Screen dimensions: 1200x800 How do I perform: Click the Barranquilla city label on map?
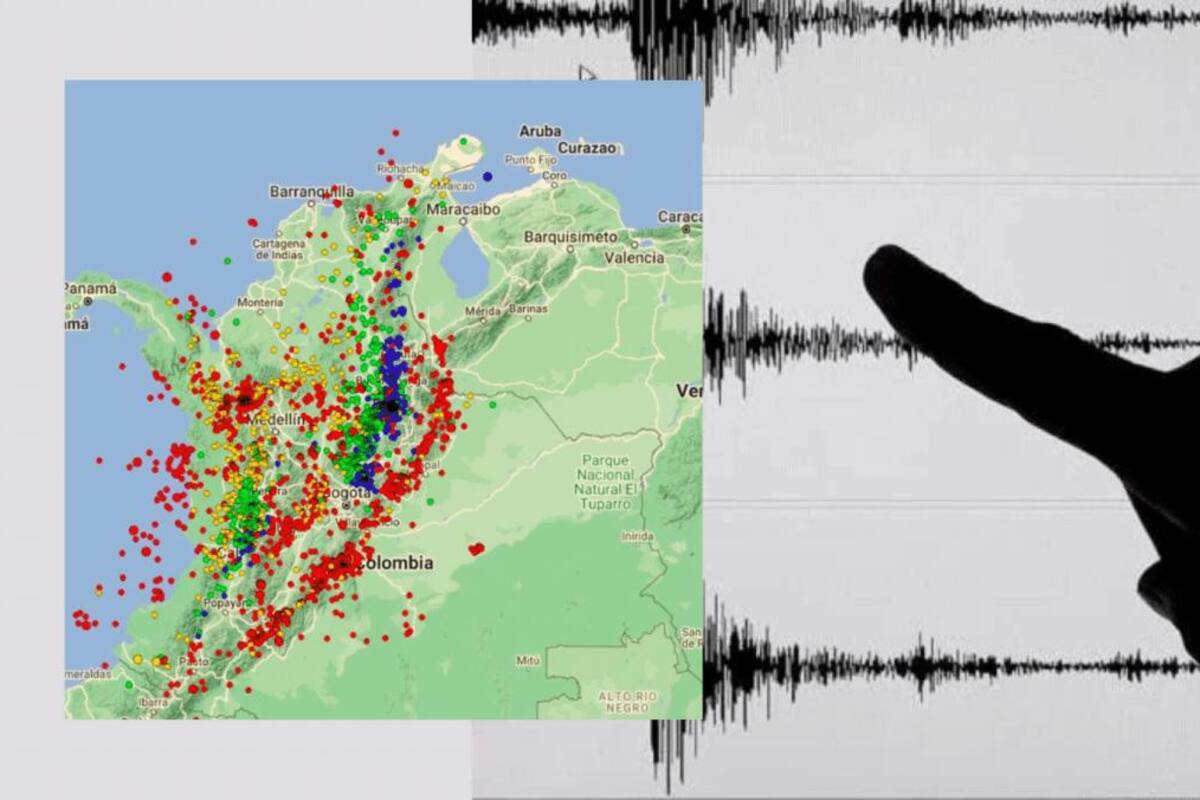click(x=312, y=191)
